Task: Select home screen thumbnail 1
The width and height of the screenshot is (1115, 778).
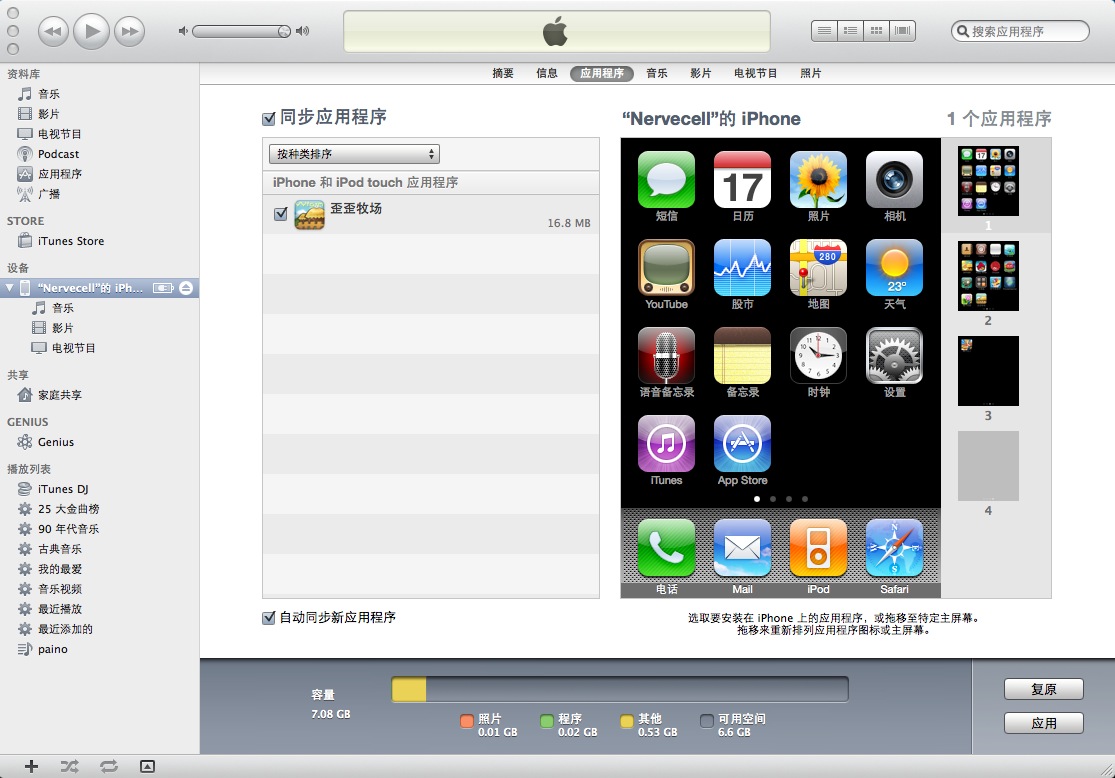Action: (x=988, y=181)
